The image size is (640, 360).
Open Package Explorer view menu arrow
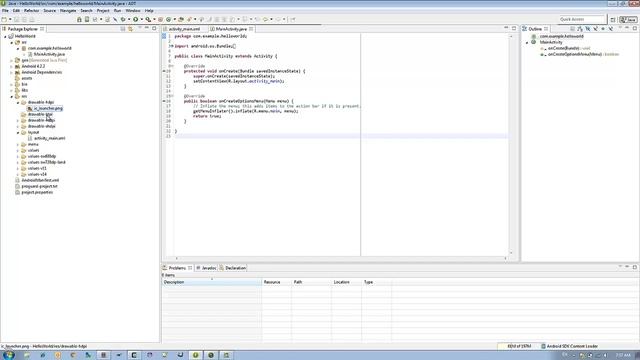point(140,28)
